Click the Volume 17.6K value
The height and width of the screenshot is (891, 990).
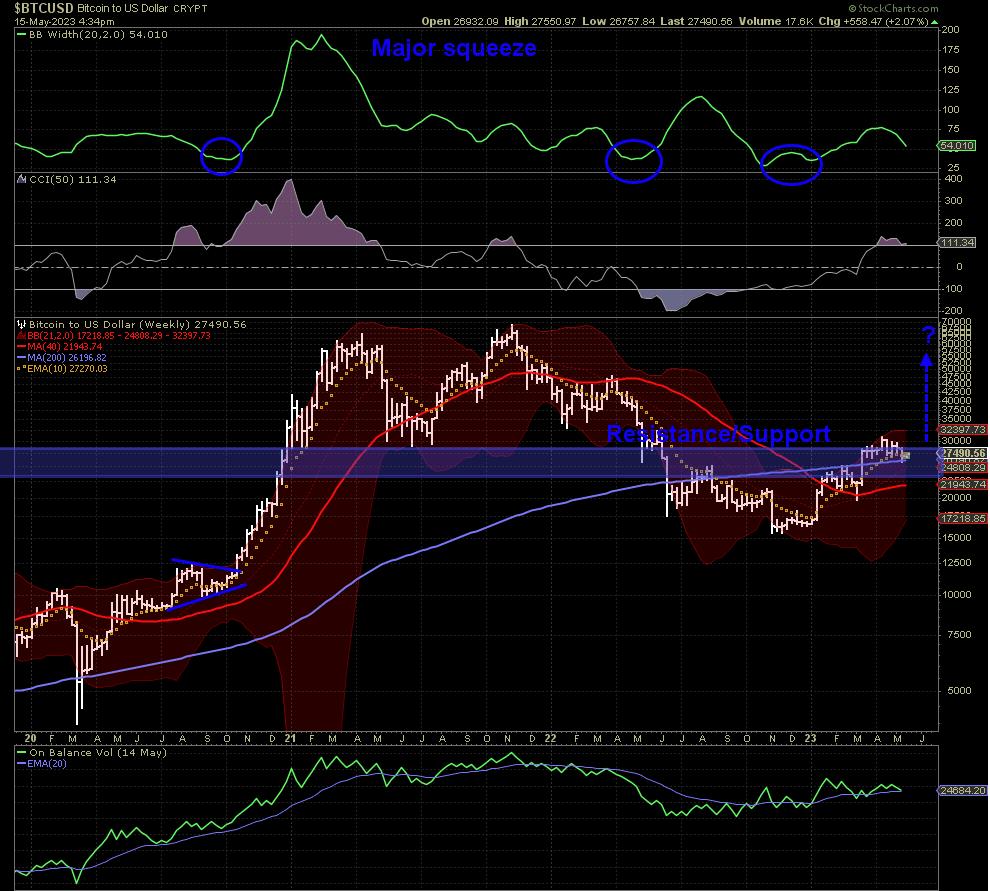click(x=776, y=21)
